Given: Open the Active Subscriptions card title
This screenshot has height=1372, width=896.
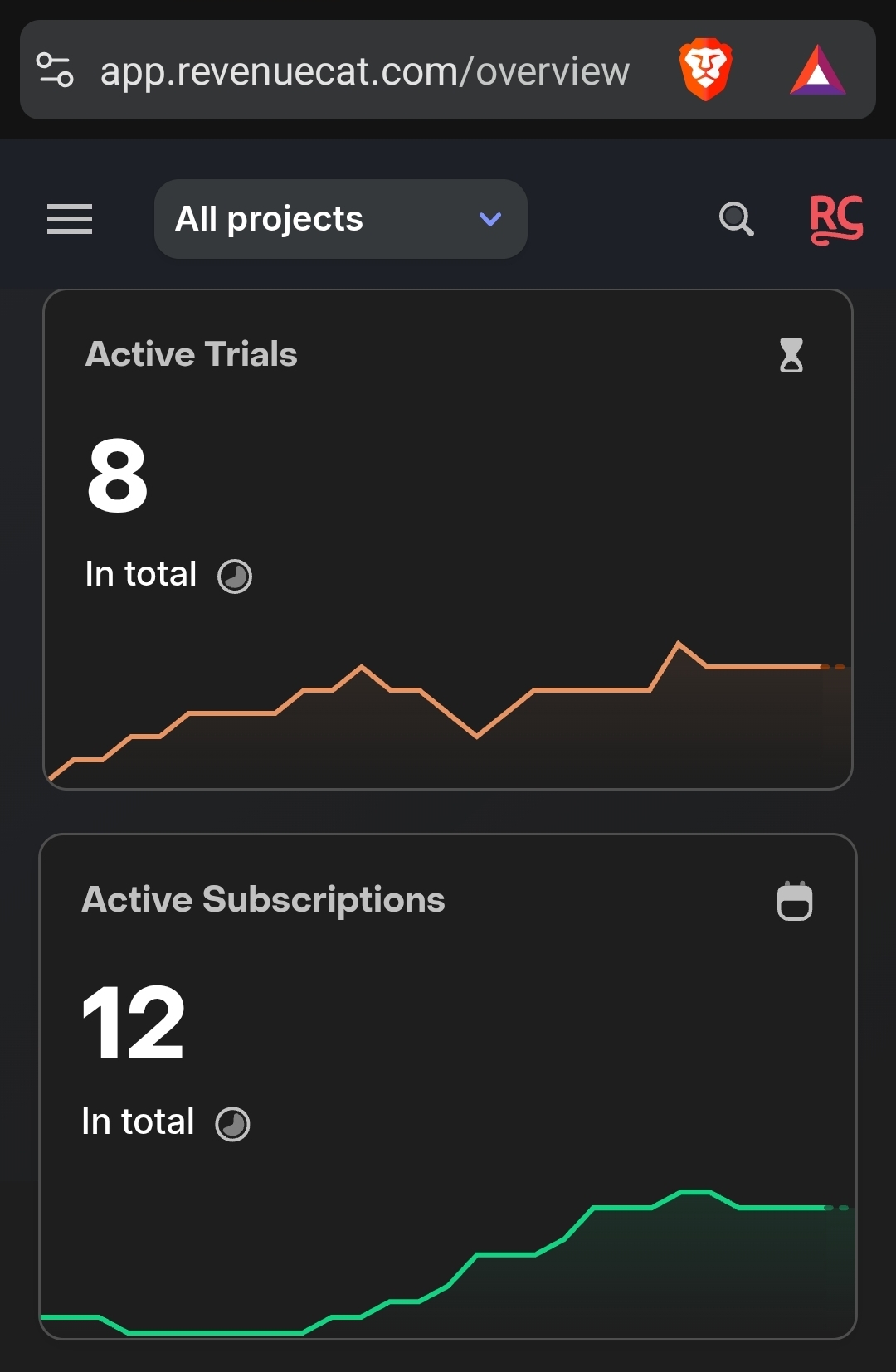Looking at the screenshot, I should [263, 900].
